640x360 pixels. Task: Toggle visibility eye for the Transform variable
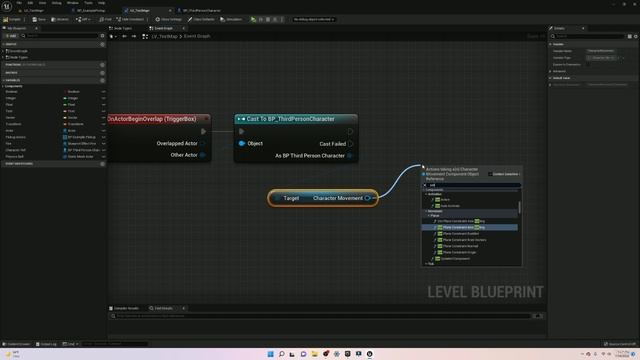103,124
